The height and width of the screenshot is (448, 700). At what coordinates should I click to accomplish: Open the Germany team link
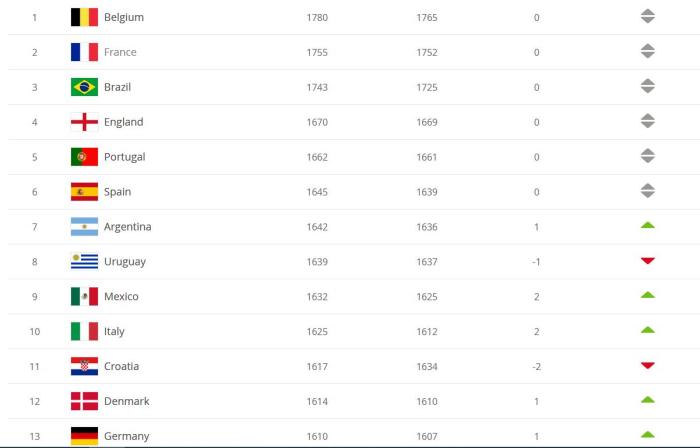tap(126, 437)
